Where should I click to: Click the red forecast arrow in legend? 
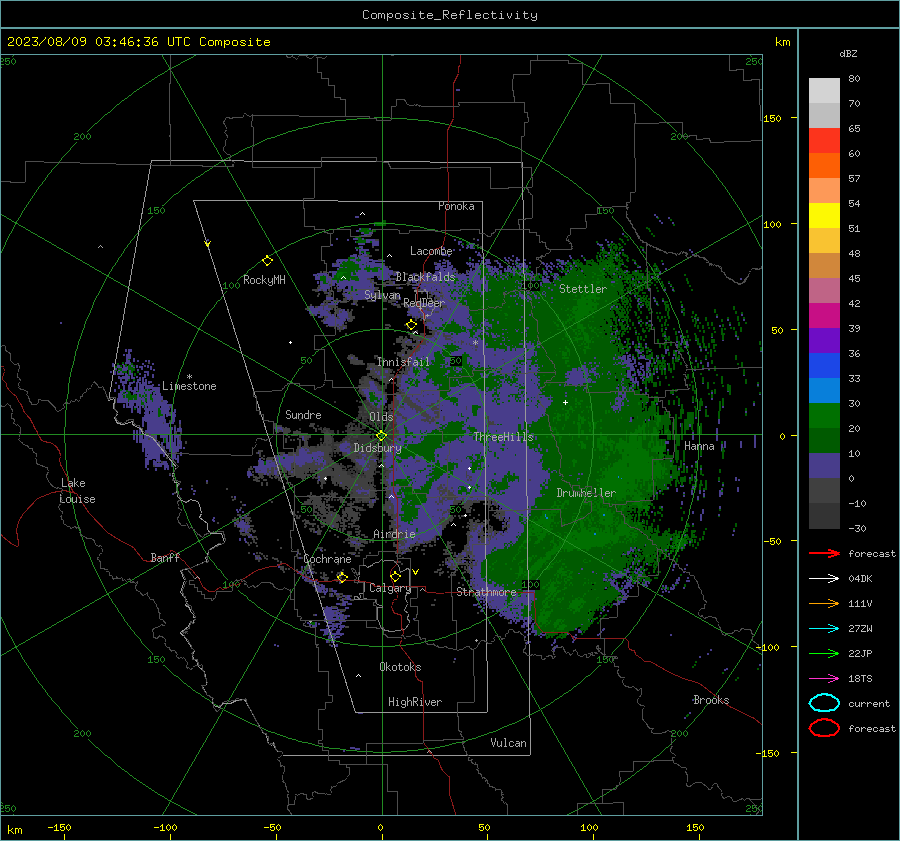[x=824, y=553]
